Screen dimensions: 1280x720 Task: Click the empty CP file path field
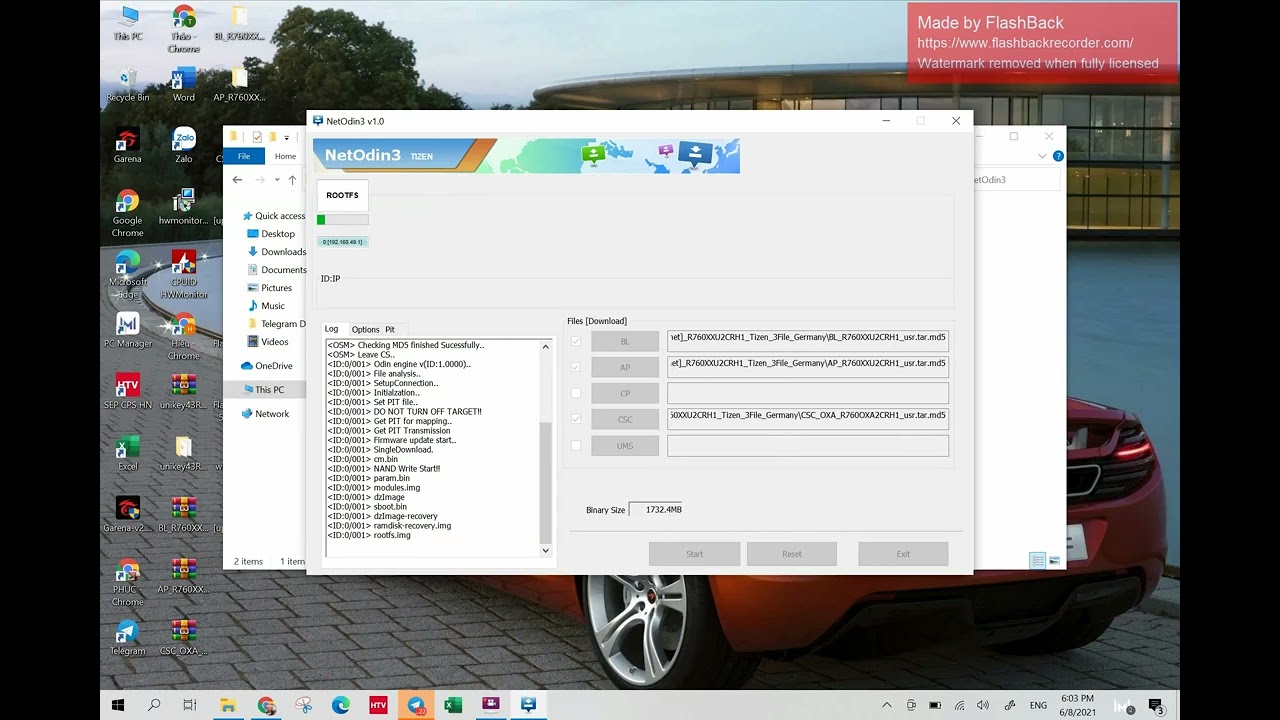(808, 393)
